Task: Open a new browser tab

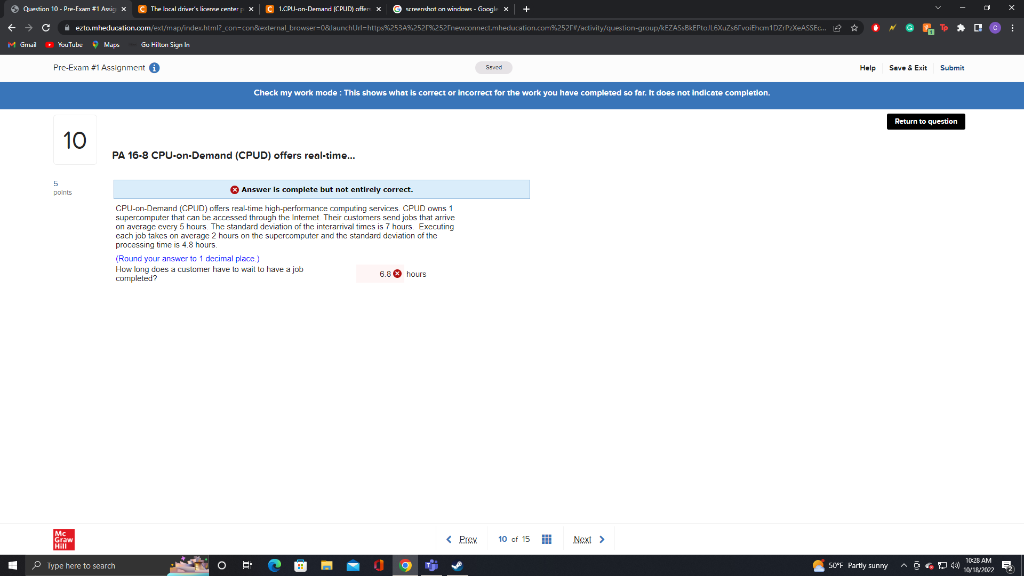Action: coord(526,9)
